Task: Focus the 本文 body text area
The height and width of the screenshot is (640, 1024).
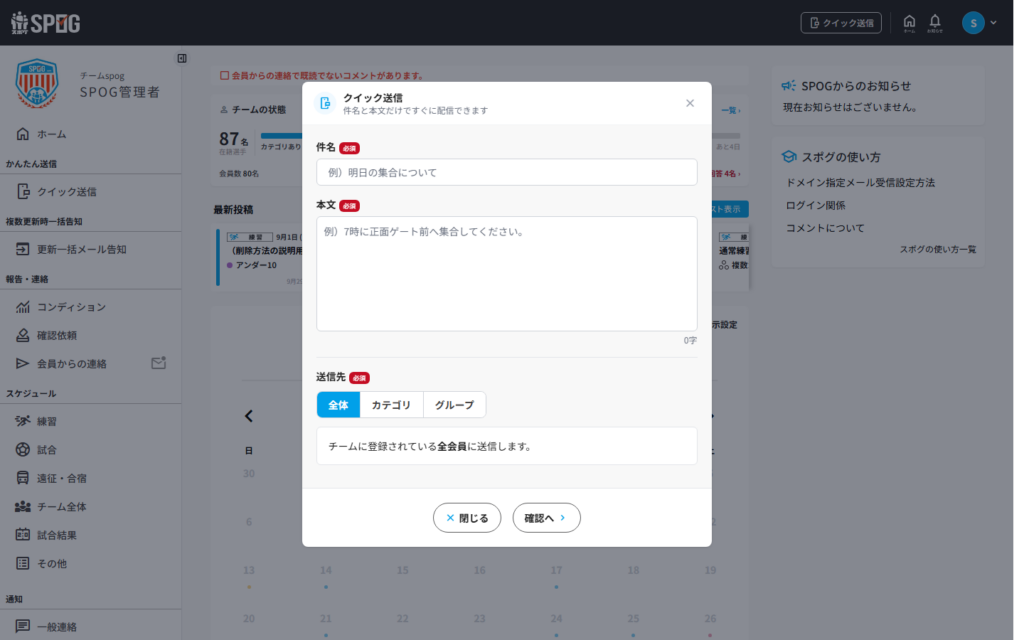Action: pyautogui.click(x=507, y=274)
